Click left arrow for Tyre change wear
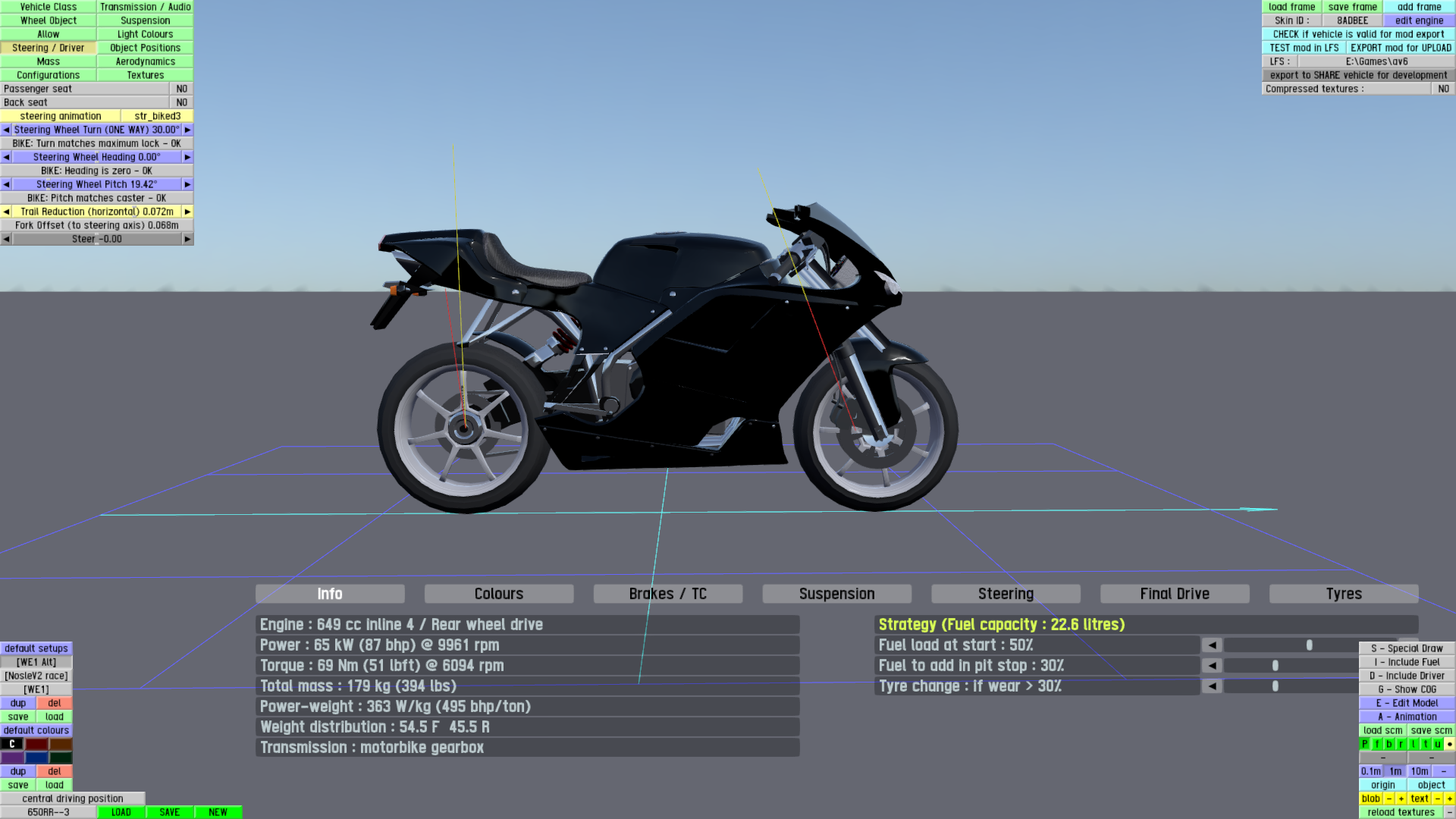1456x819 pixels. tap(1212, 686)
